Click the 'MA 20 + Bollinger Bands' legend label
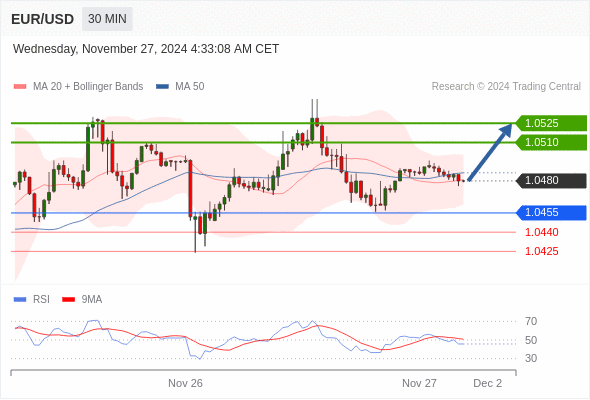 point(88,87)
